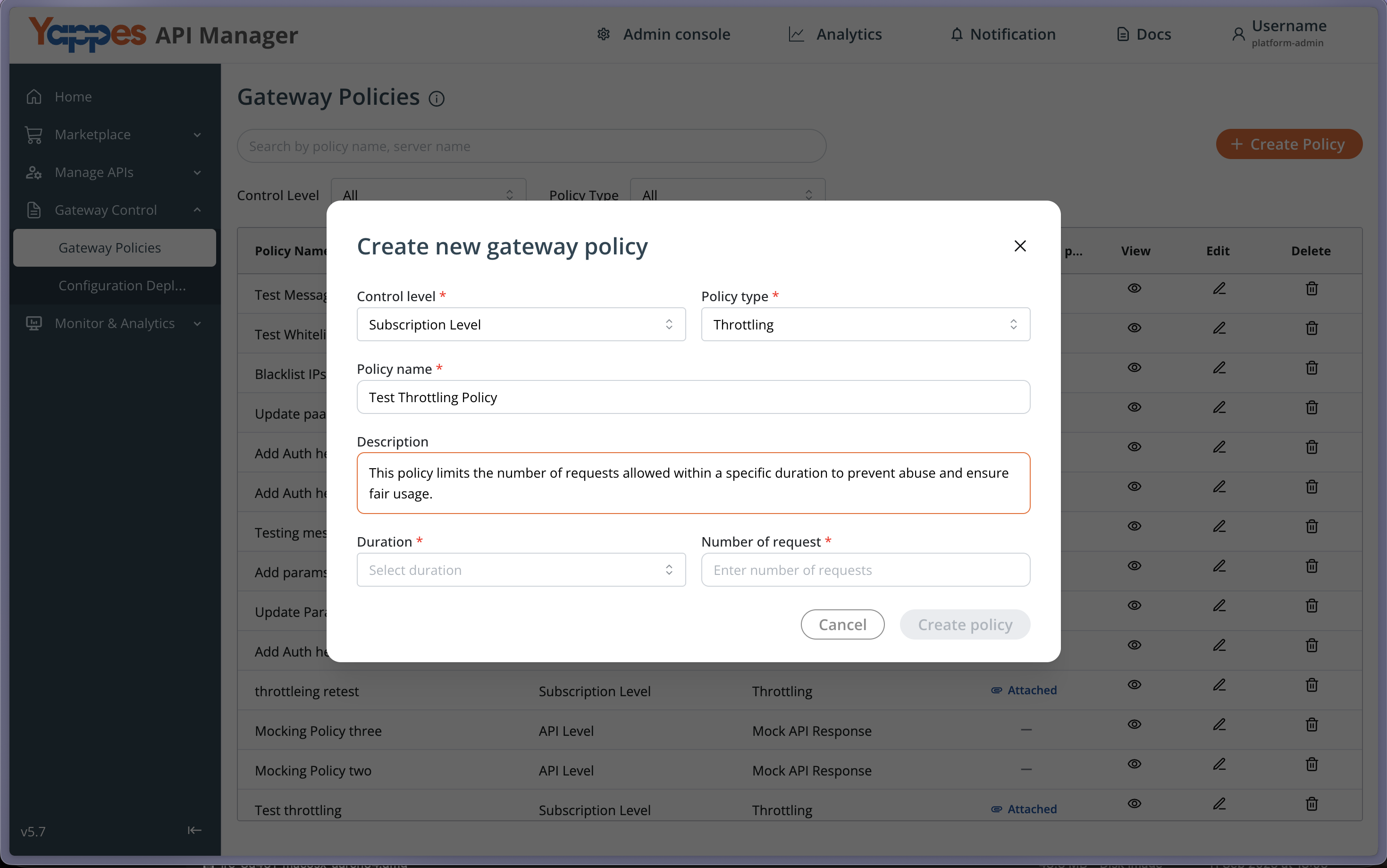Click the policy search field
The height and width of the screenshot is (868, 1387).
531,146
